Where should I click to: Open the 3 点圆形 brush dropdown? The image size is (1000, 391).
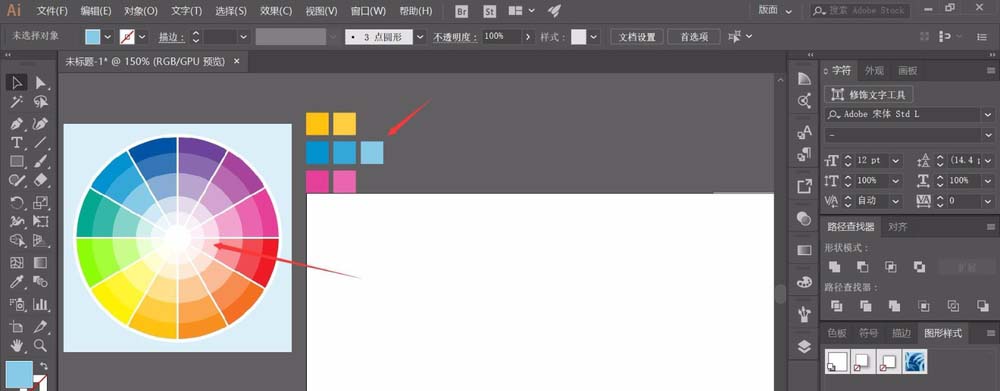pos(420,37)
